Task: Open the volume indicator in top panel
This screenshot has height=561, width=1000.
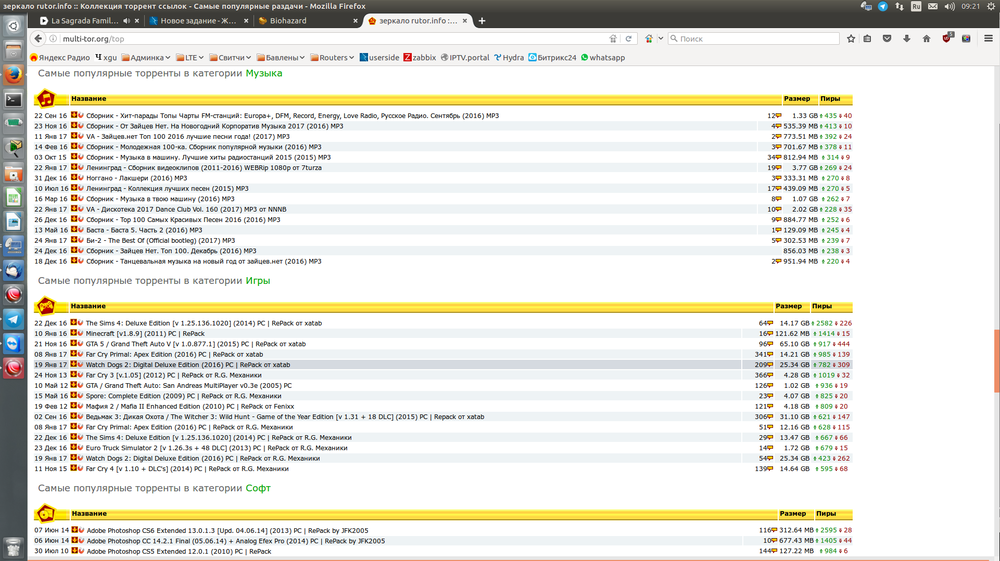Action: [950, 6]
